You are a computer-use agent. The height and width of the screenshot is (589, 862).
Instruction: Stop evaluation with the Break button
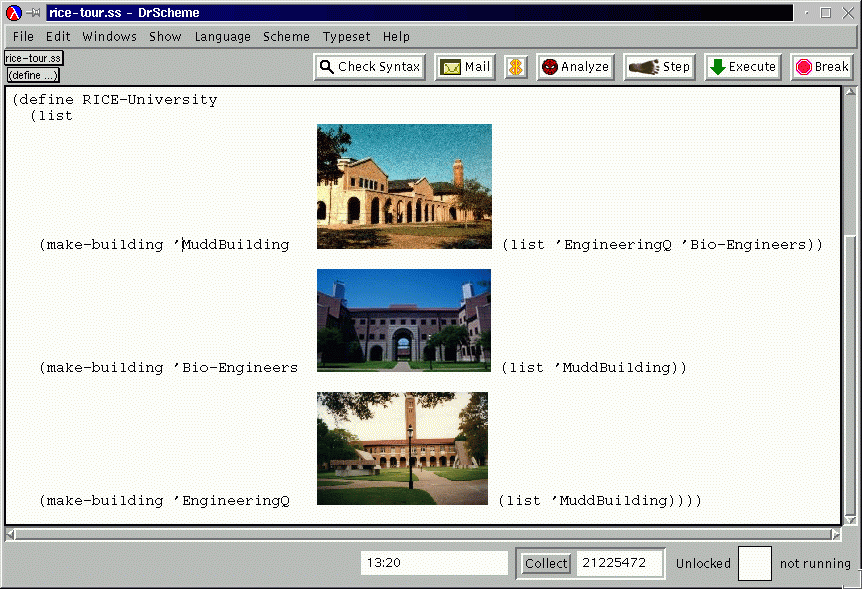[x=821, y=67]
